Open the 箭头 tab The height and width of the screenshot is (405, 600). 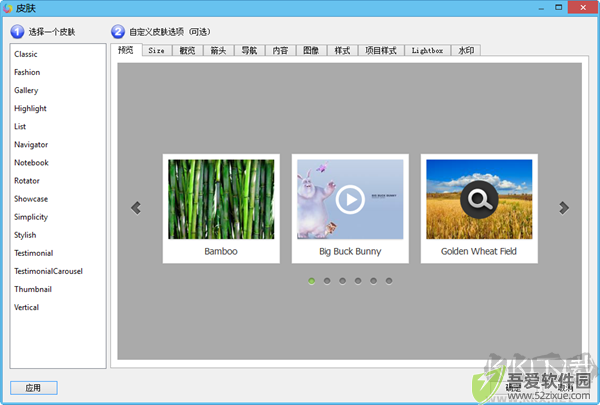218,50
